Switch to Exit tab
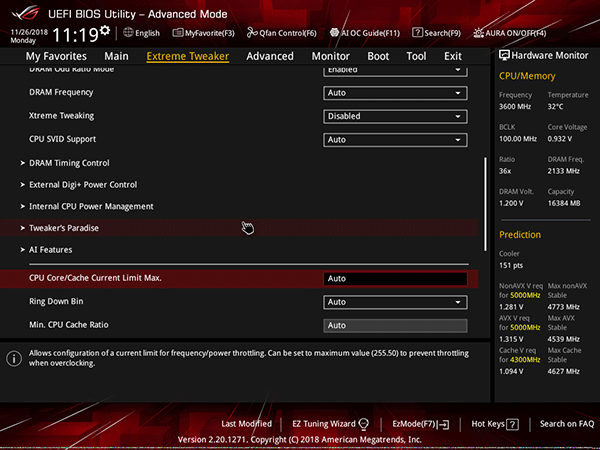The height and width of the screenshot is (450, 600). tap(453, 56)
